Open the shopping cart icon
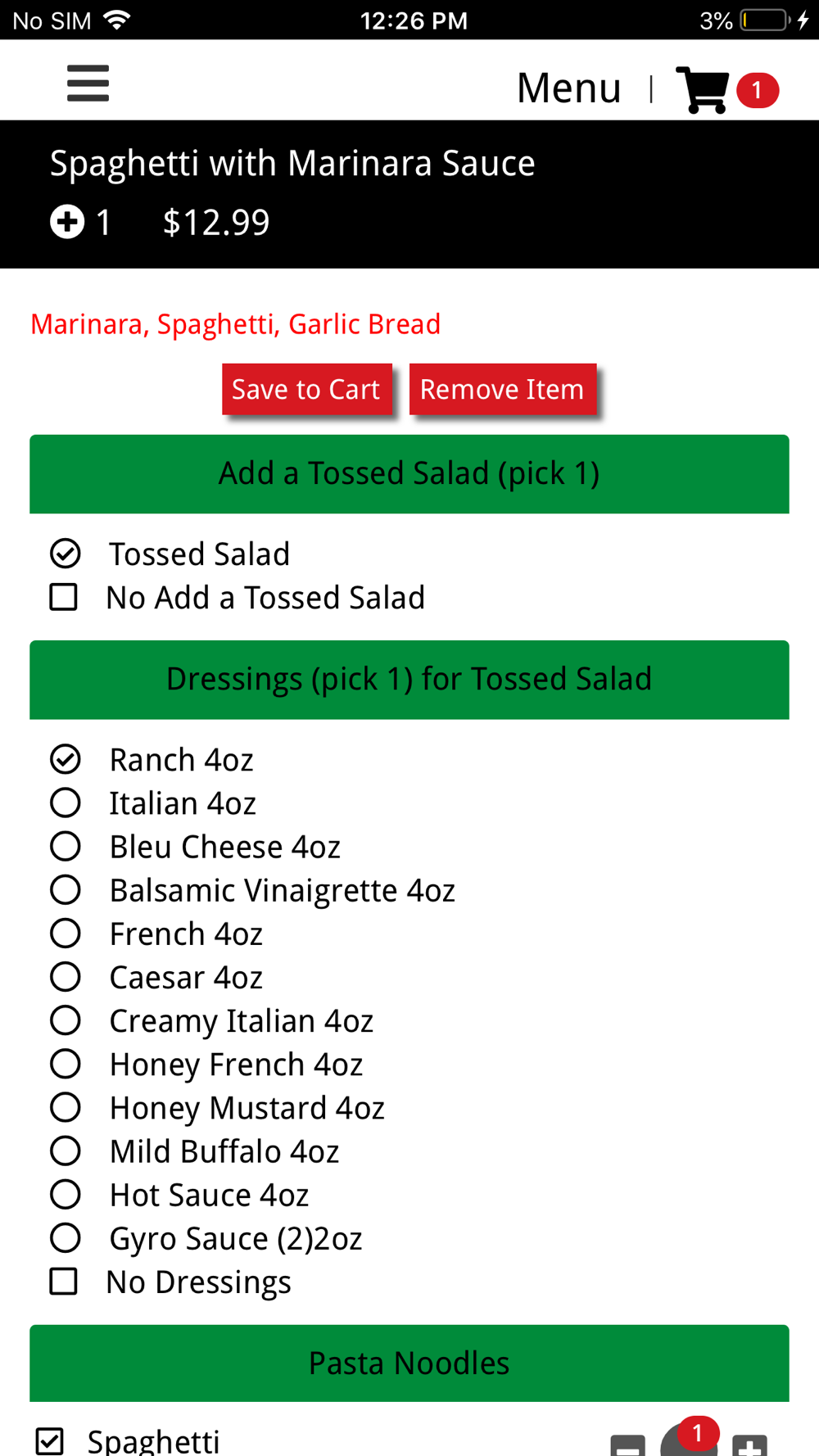Screen dimensions: 819x1456 [702, 89]
